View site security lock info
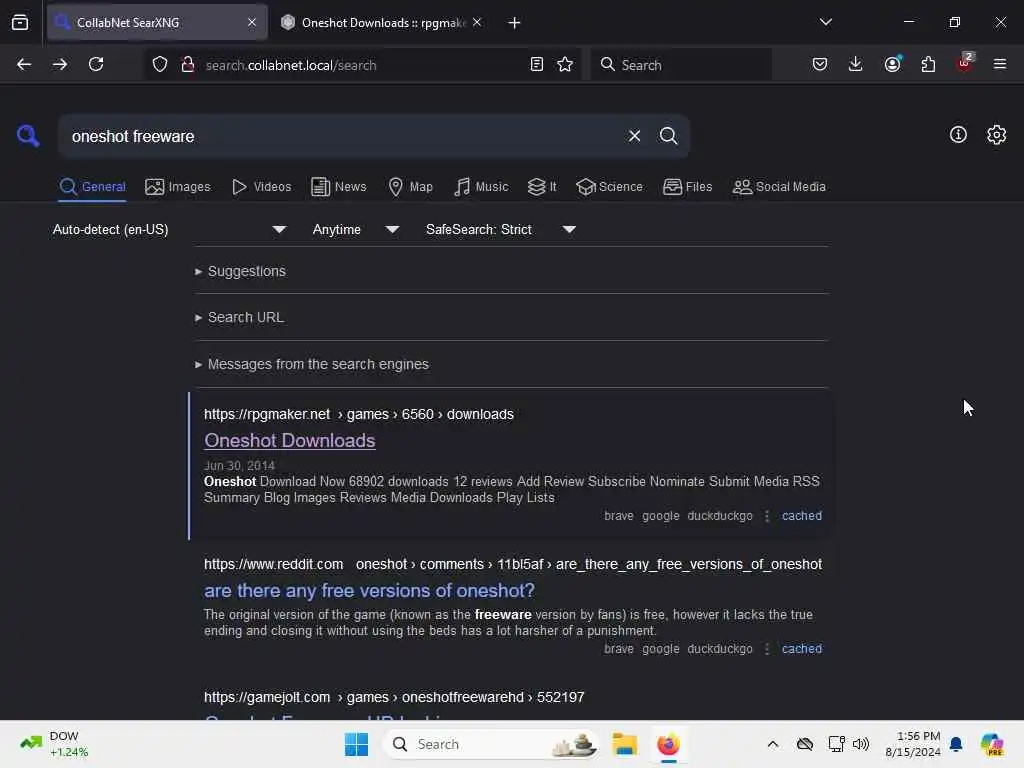 pyautogui.click(x=187, y=65)
